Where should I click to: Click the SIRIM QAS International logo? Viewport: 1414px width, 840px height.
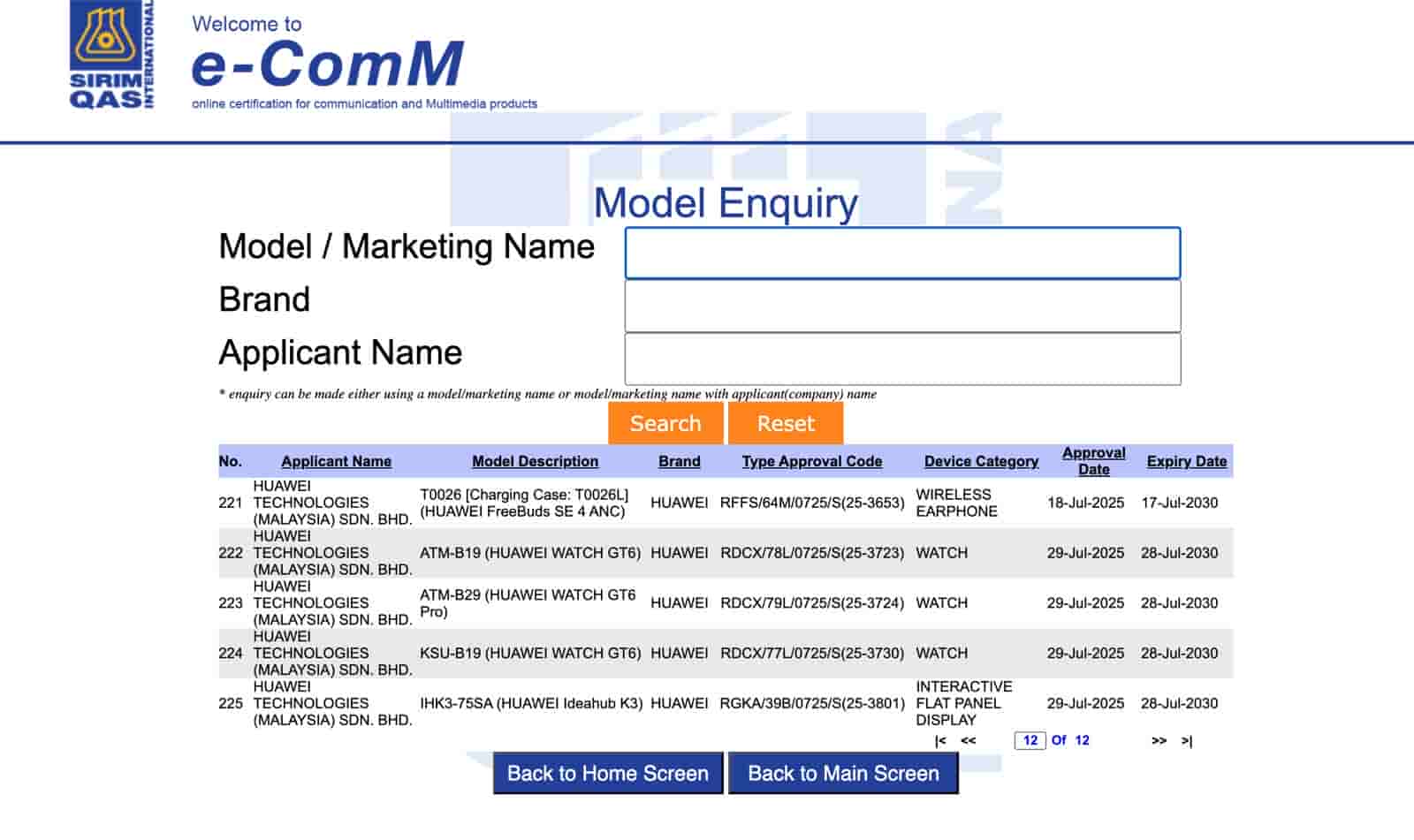pos(111,55)
